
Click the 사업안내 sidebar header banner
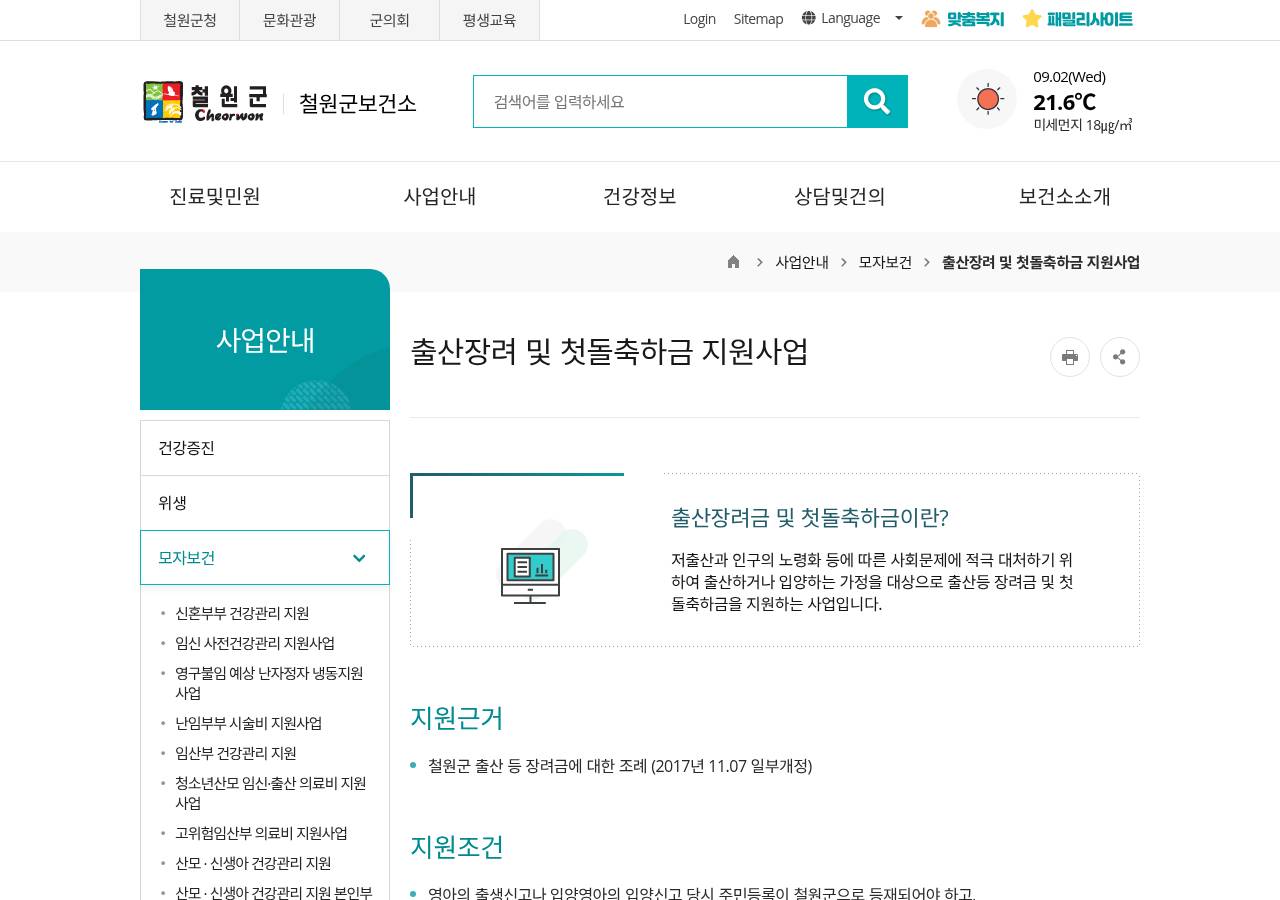(265, 339)
